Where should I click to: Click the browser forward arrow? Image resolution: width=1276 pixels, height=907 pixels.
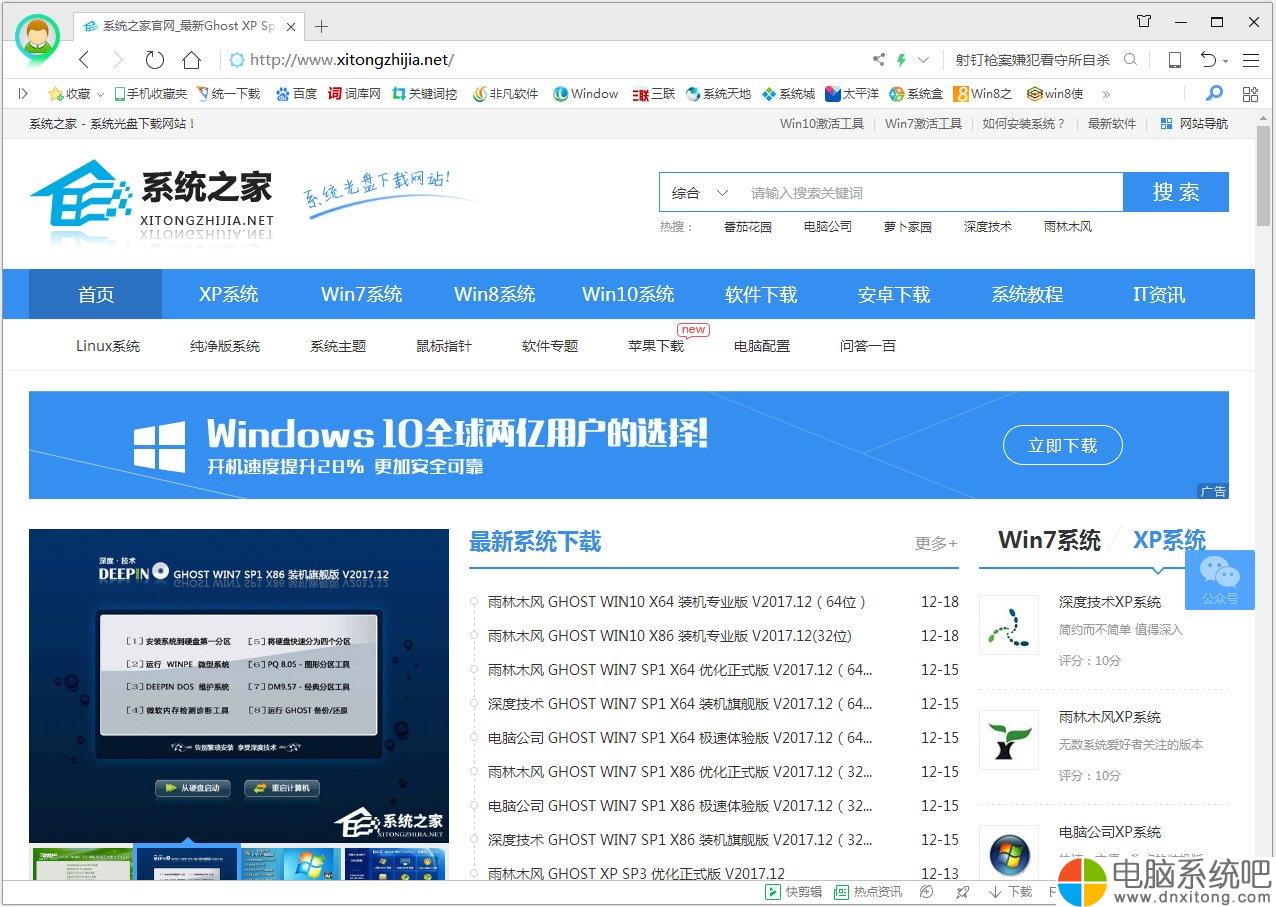point(118,60)
